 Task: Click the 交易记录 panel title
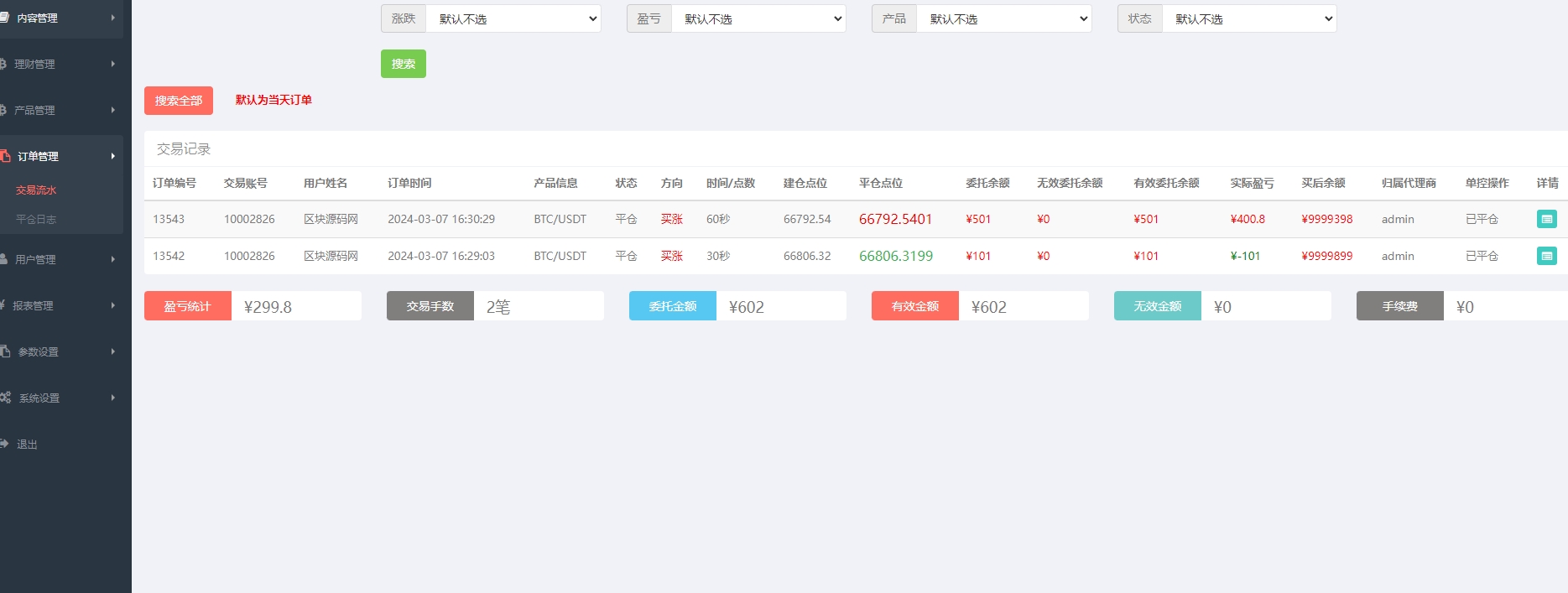tap(184, 149)
